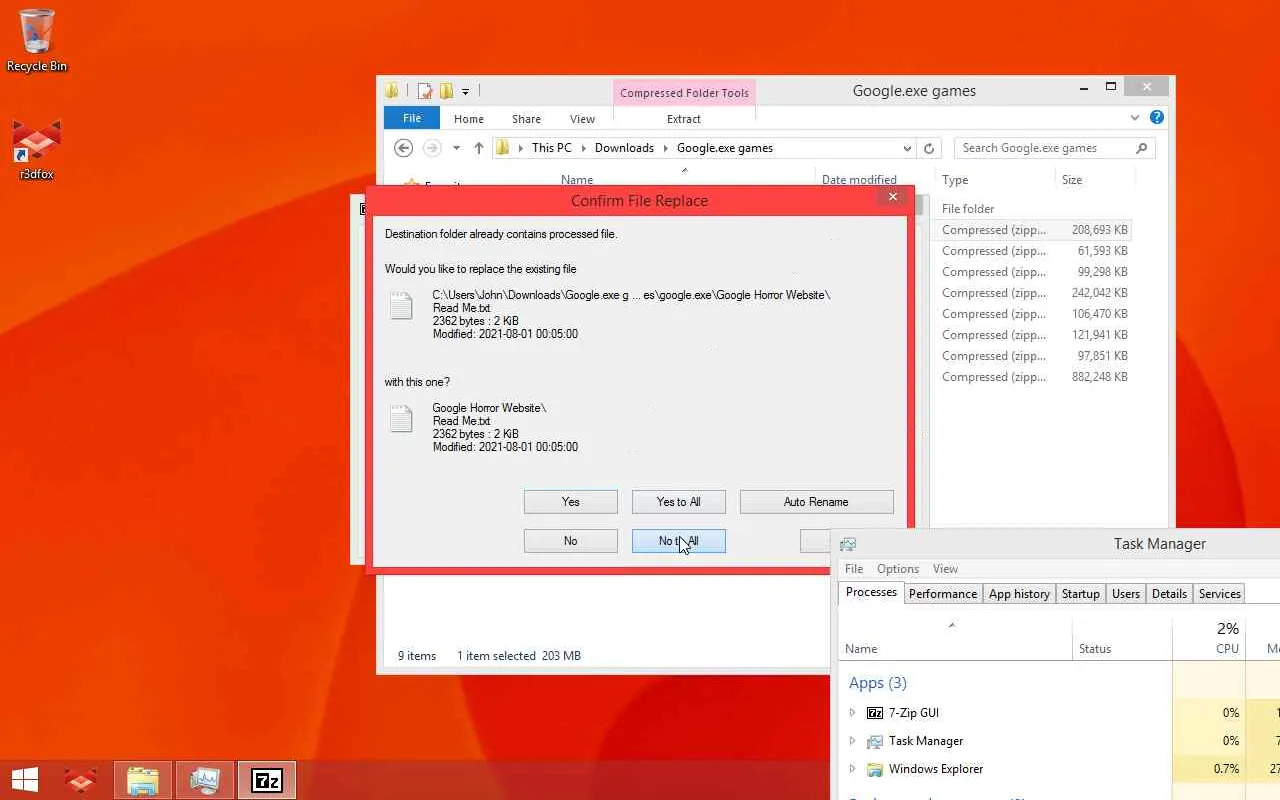1280x800 pixels.
Task: Sort processes by the CPU column
Action: tap(1209, 637)
